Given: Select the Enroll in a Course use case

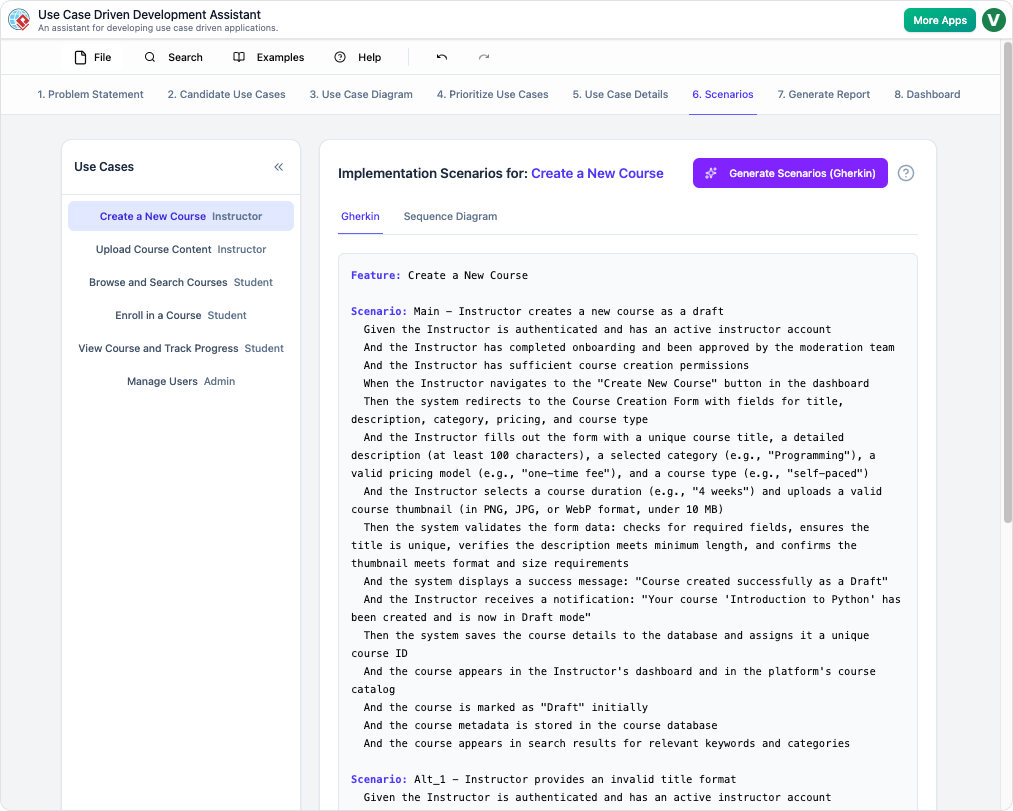Looking at the screenshot, I should tap(180, 315).
